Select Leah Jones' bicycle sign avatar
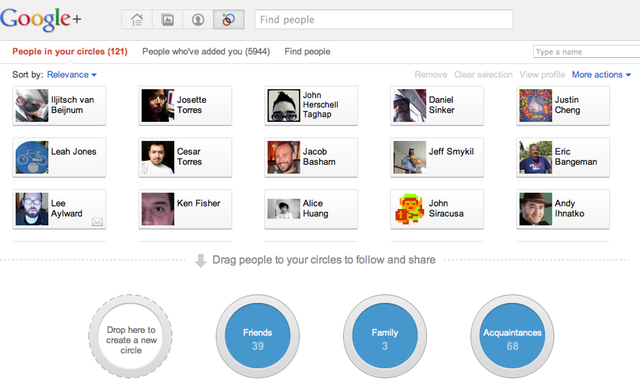The height and width of the screenshot is (384, 640). (32, 158)
